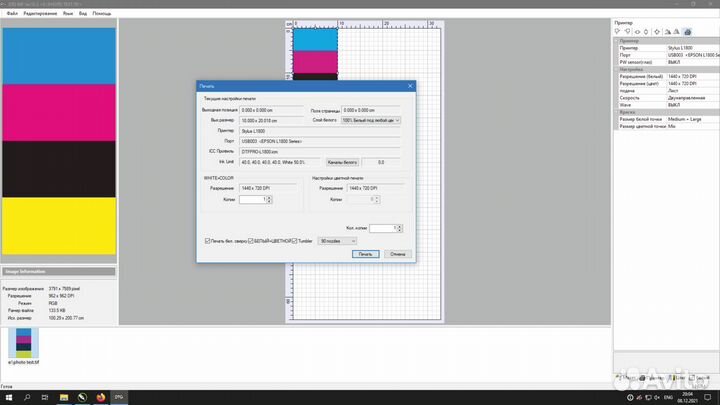This screenshot has width=720, height=405.
Task: Click the second triangle-shaped icon in Printer toolbar
Action: [x=676, y=32]
